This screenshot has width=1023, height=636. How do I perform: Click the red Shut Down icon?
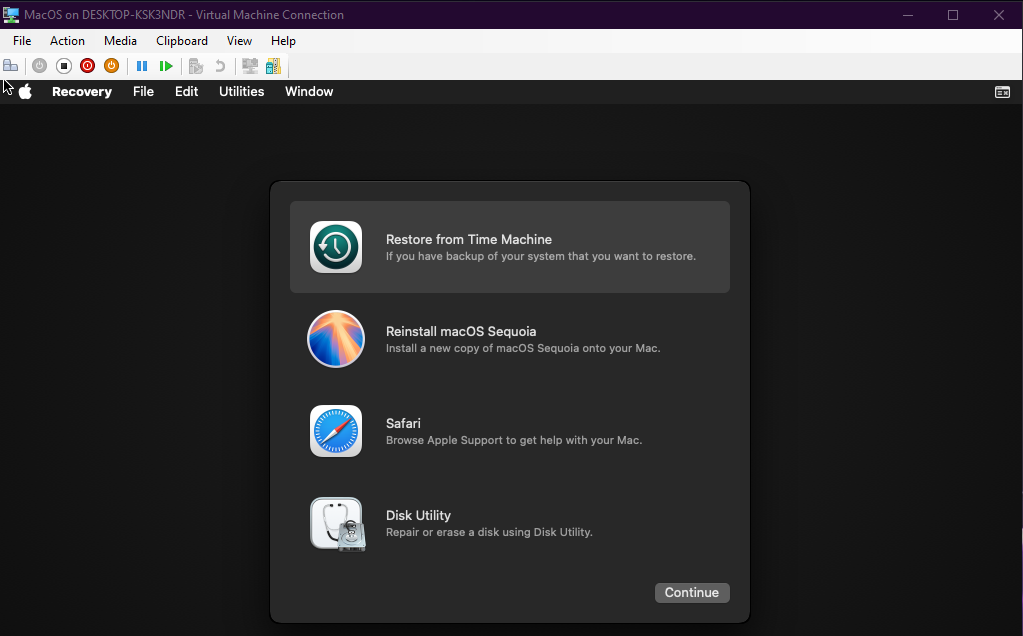(87, 66)
